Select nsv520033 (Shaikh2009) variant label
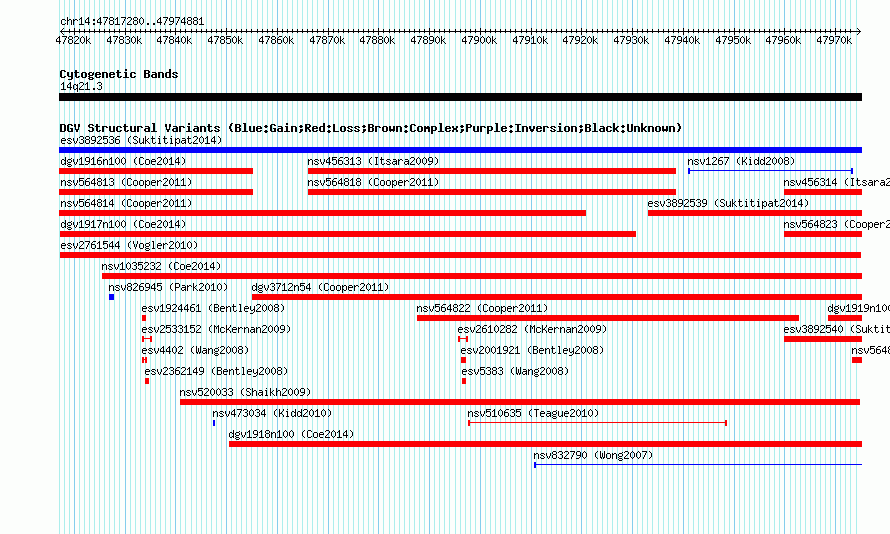This screenshot has width=890, height=534. pyautogui.click(x=245, y=392)
